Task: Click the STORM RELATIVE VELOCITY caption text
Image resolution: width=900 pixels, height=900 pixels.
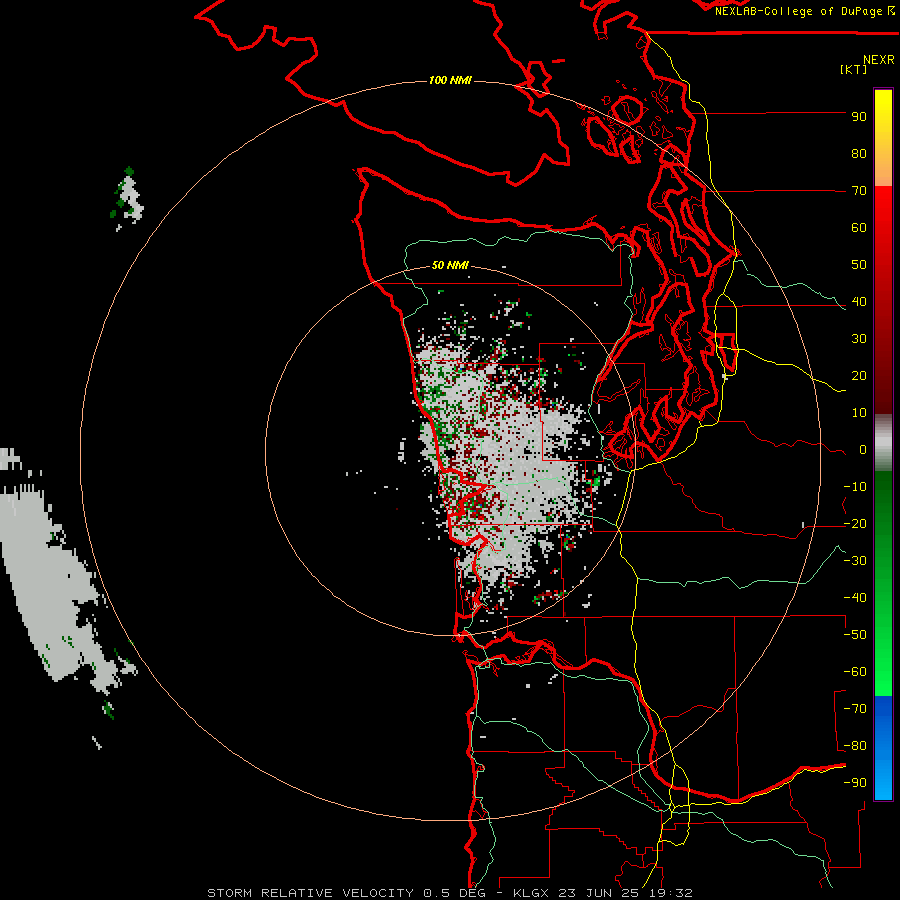Action: point(310,893)
